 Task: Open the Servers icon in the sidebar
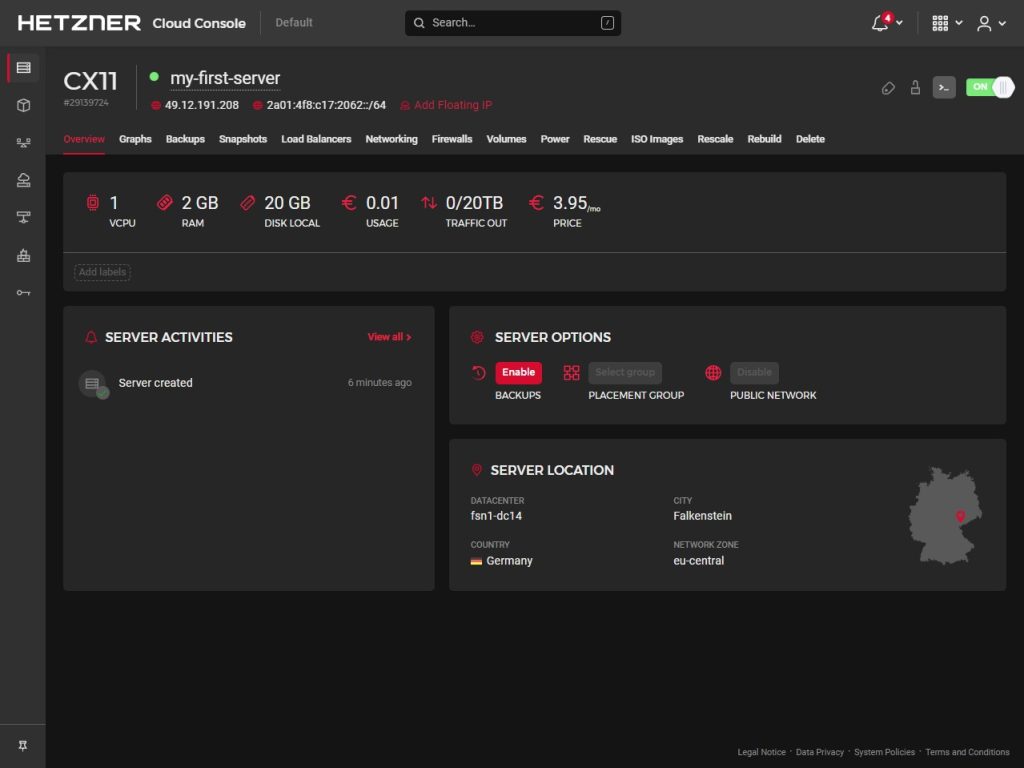(x=23, y=68)
